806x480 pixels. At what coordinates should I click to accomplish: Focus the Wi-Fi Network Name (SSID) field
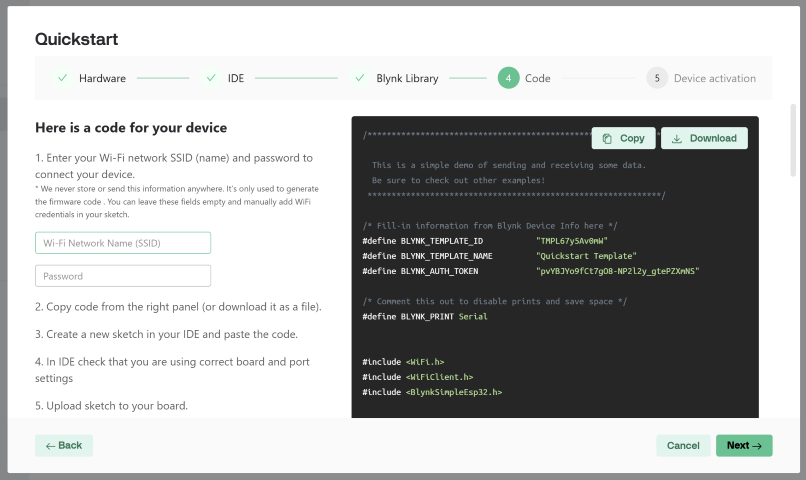(x=123, y=243)
